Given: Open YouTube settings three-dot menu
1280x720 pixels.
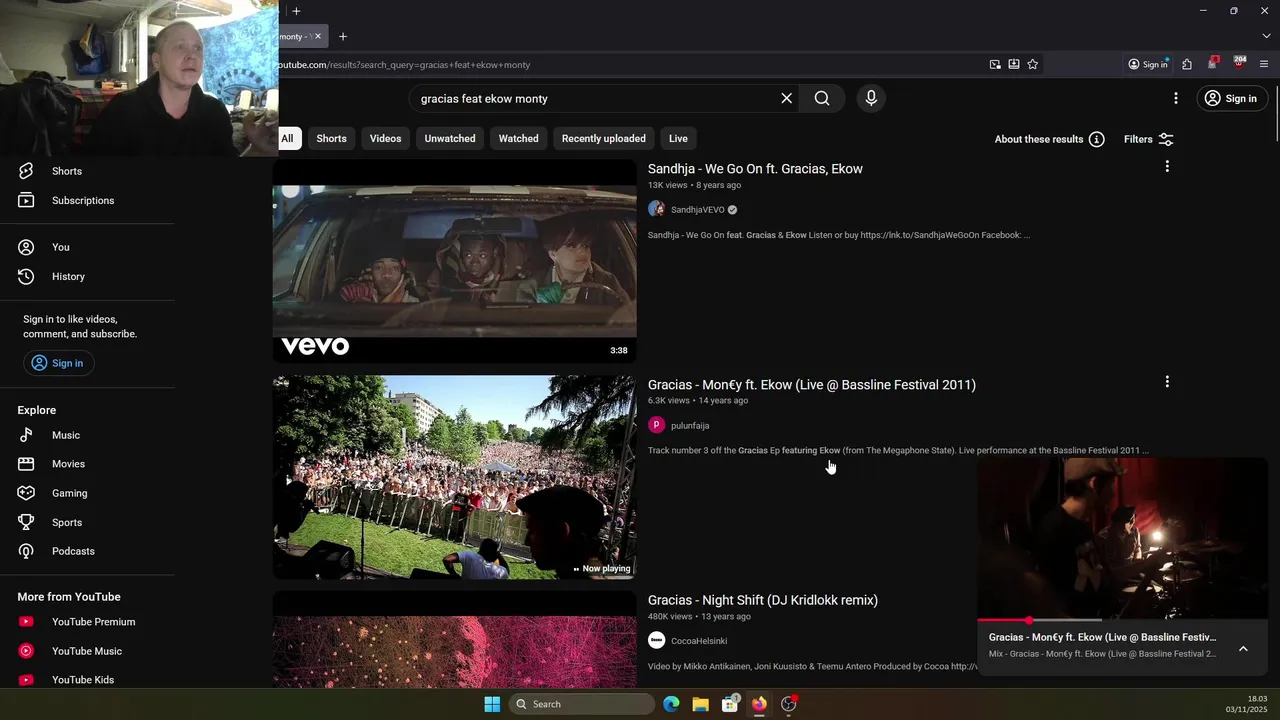Looking at the screenshot, I should coord(1176,98).
